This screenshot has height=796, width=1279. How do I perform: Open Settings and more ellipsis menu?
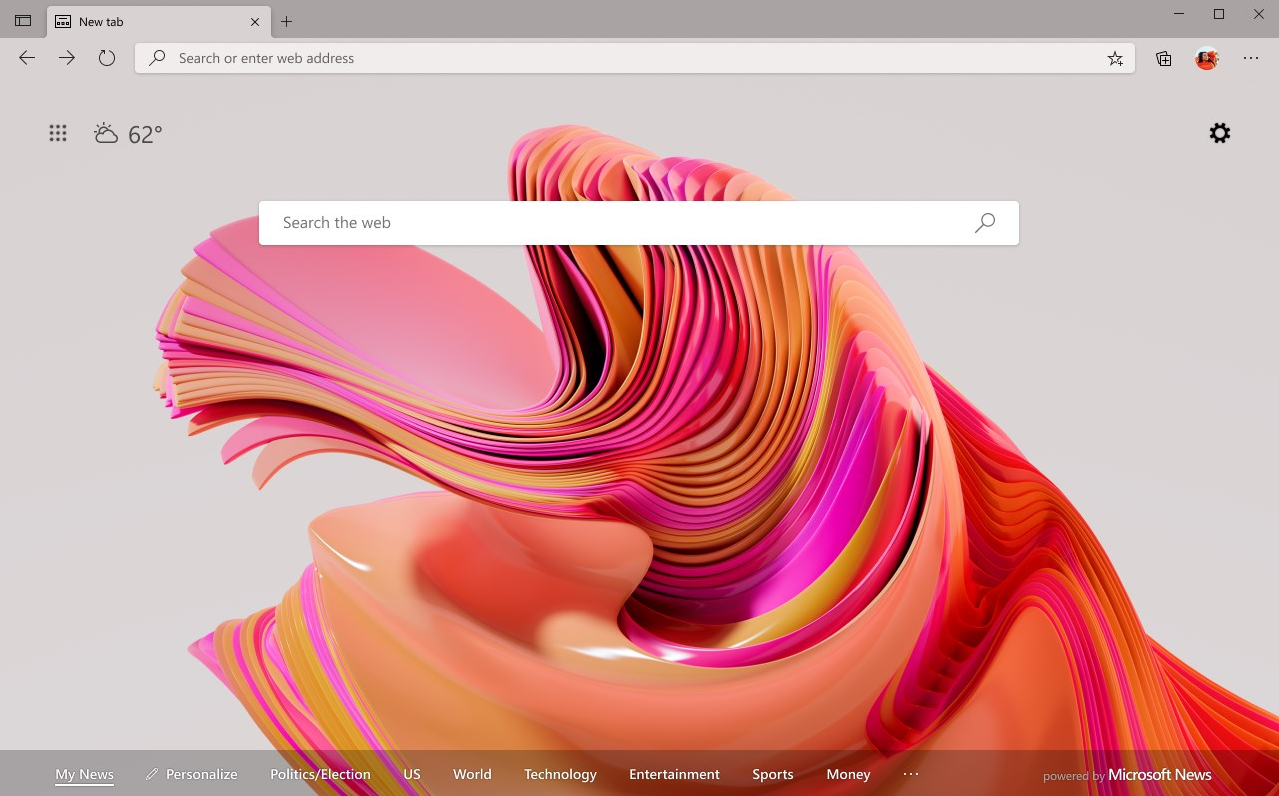(x=1251, y=58)
